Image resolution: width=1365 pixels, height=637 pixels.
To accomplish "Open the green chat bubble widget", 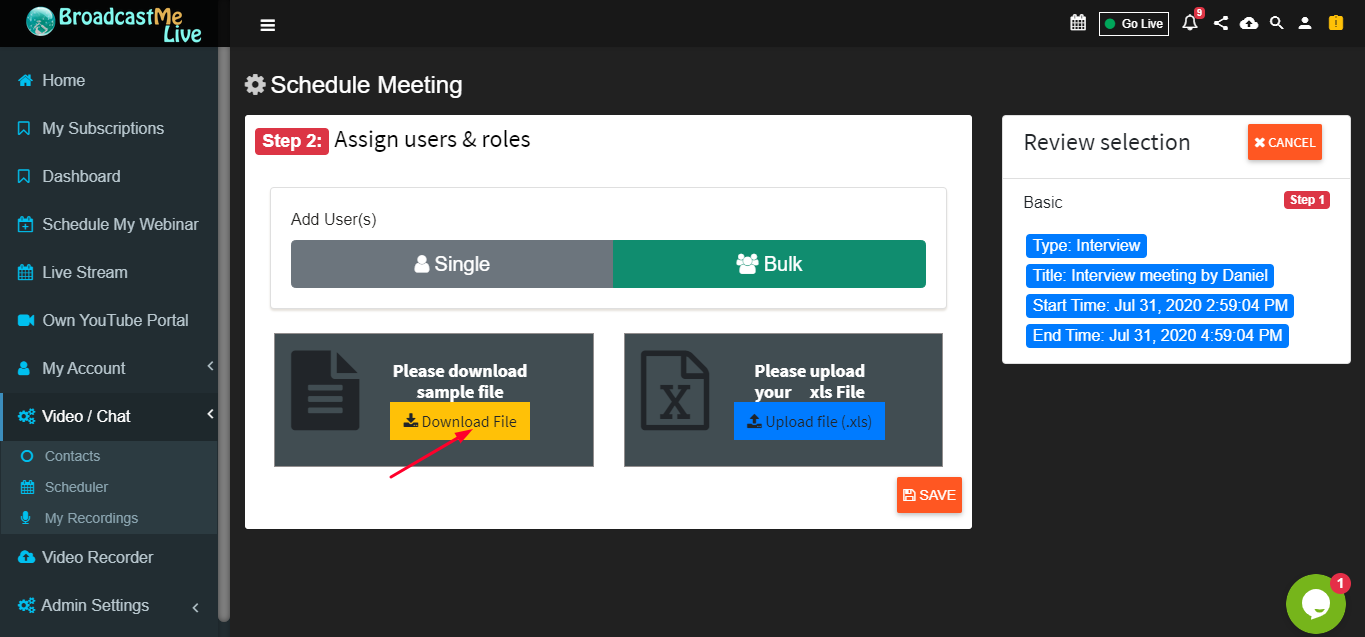I will coord(1315,603).
